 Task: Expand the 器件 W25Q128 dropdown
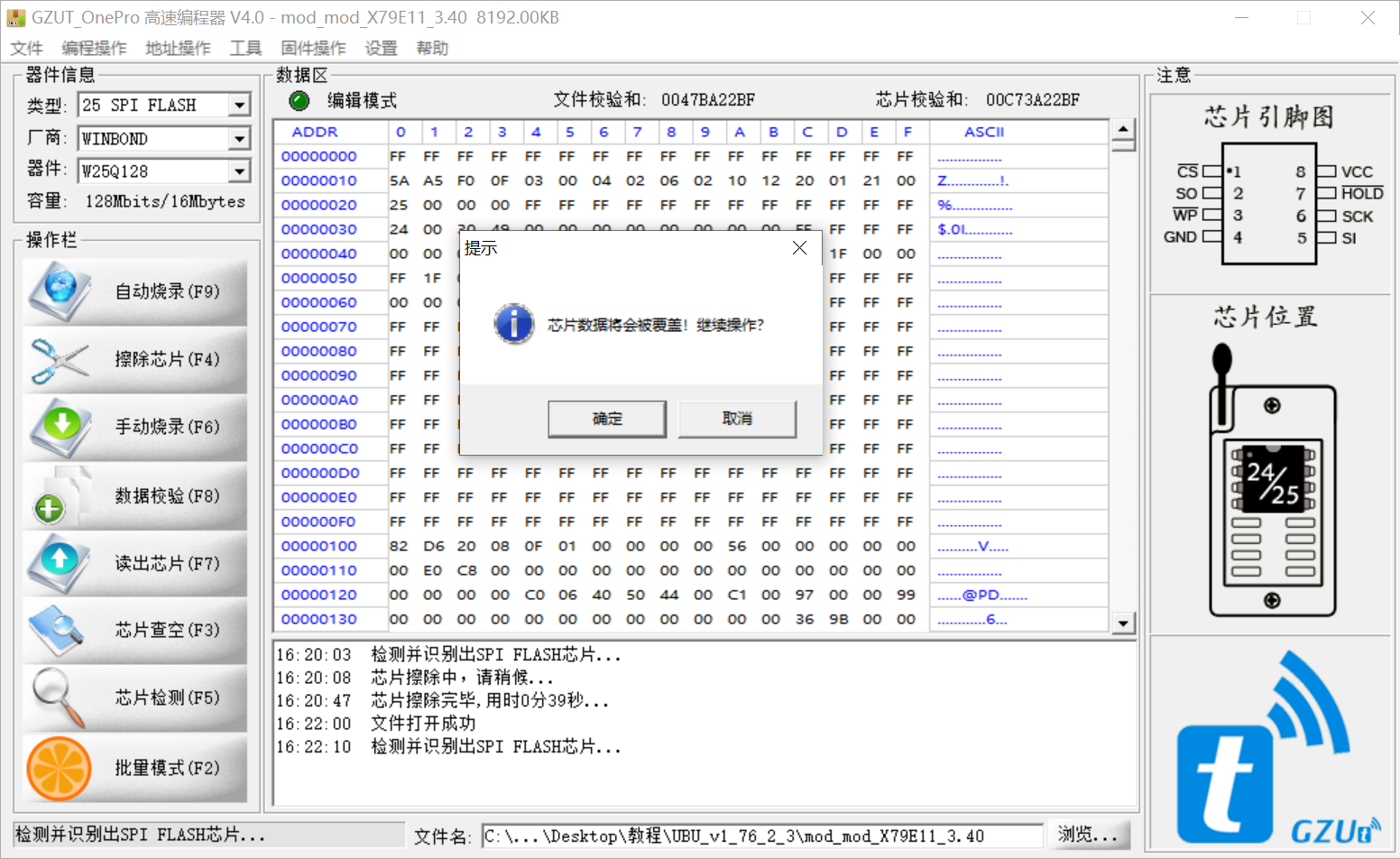pos(238,171)
